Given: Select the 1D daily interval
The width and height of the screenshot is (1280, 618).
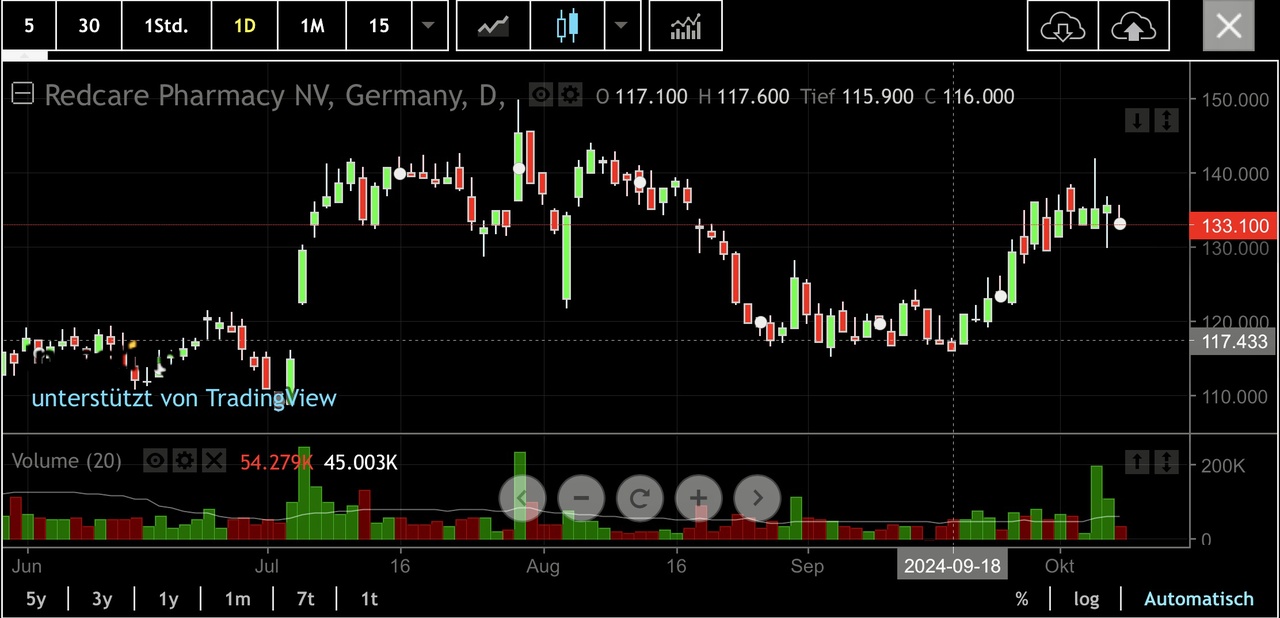Looking at the screenshot, I should [245, 26].
